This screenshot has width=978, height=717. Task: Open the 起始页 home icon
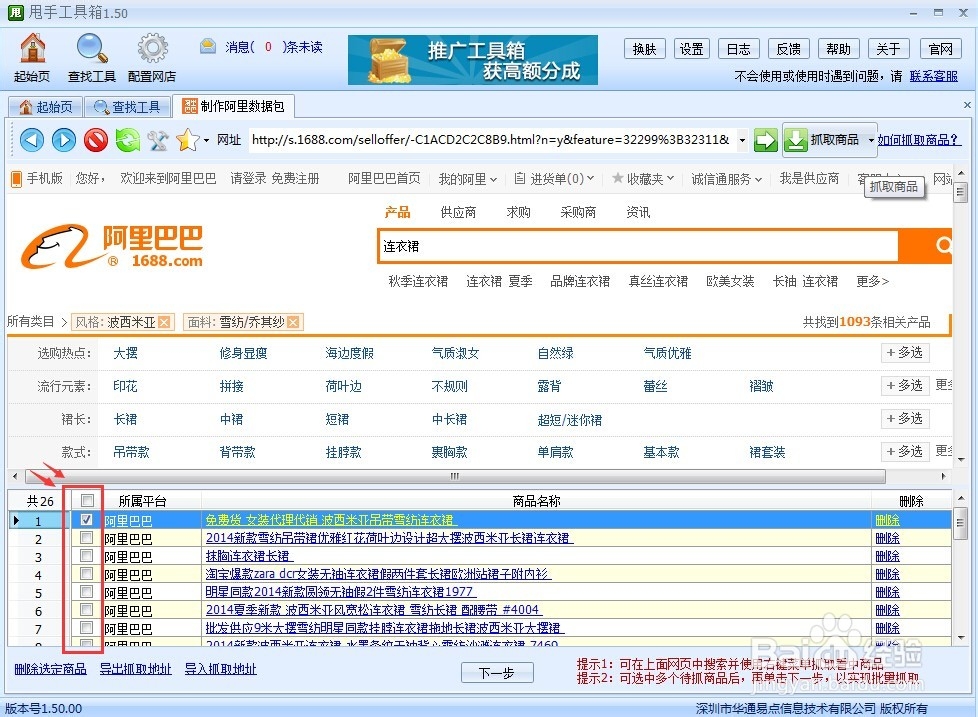(33, 47)
